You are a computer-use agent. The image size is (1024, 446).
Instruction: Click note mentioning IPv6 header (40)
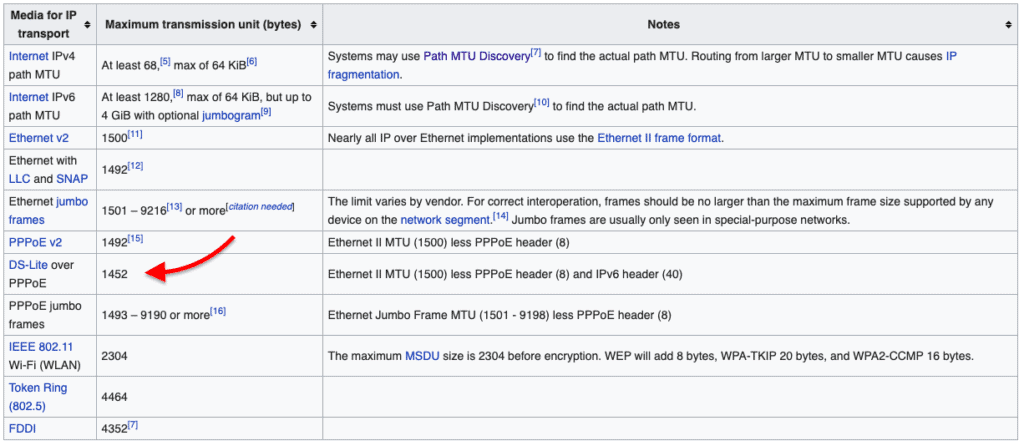click(505, 274)
